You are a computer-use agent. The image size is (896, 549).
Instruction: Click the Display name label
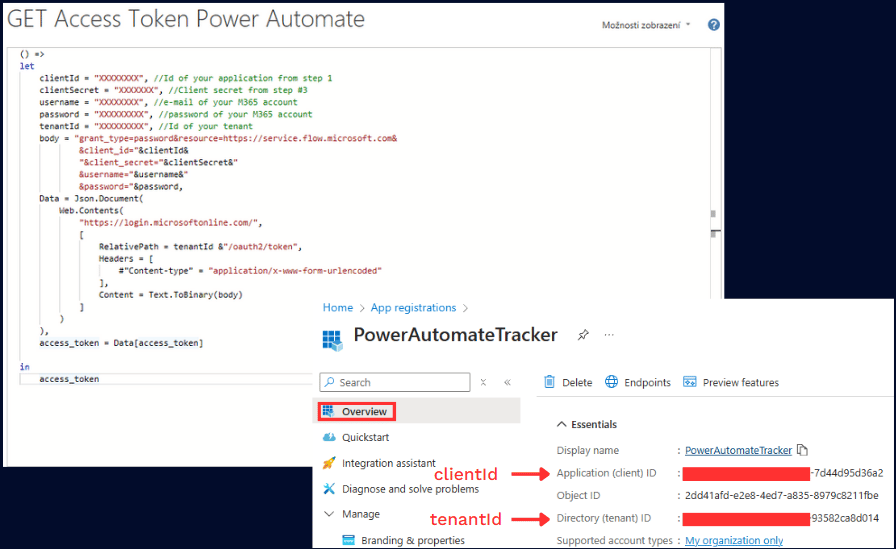pos(587,450)
